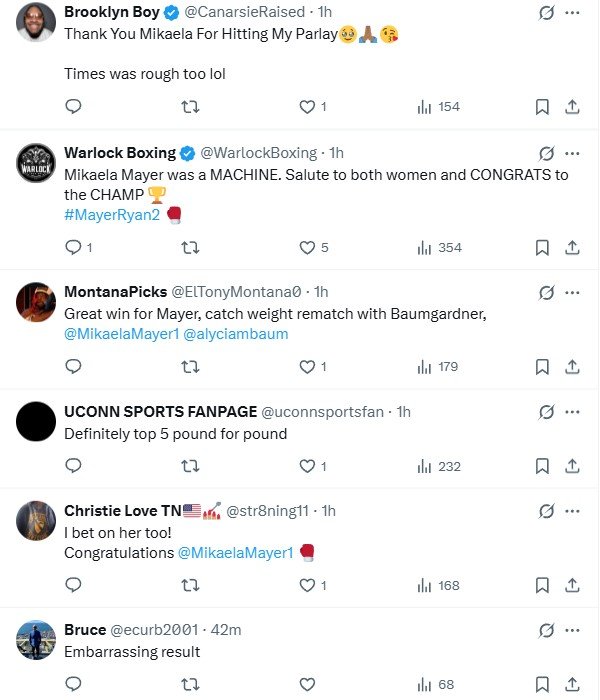Like Bruce's 'Embarrassing result' tweet
Image resolution: width=600 pixels, height=700 pixels.
(308, 685)
